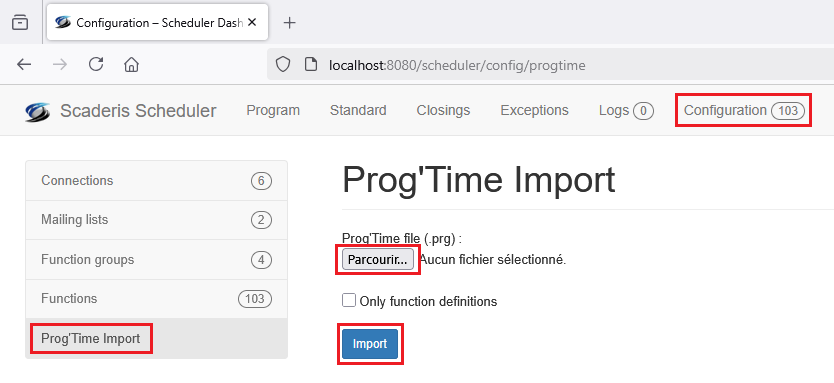Switch to the Standard page
The width and height of the screenshot is (834, 383).
point(358,110)
